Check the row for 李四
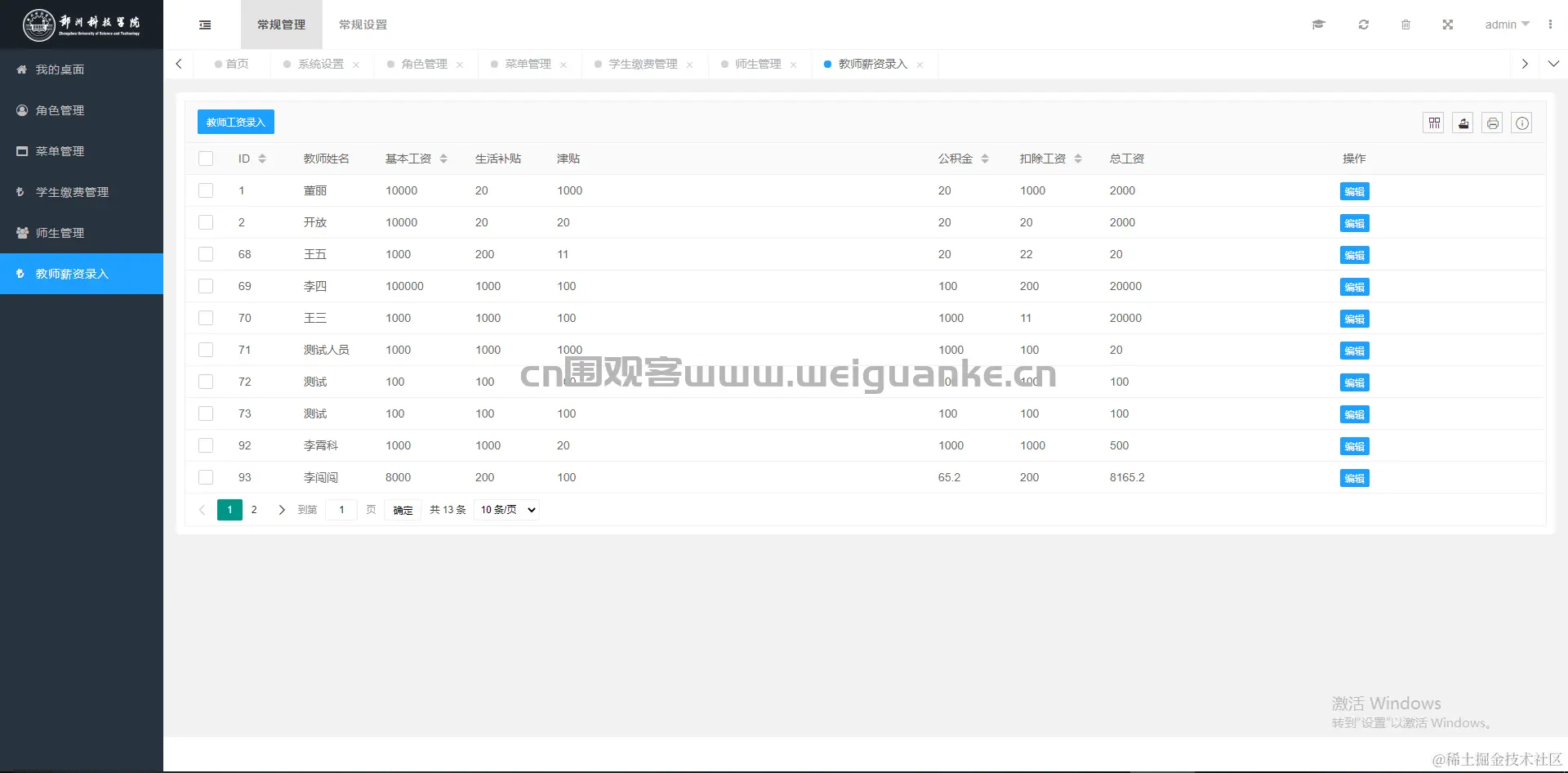Screen dimensions: 1568x773 click(206, 286)
